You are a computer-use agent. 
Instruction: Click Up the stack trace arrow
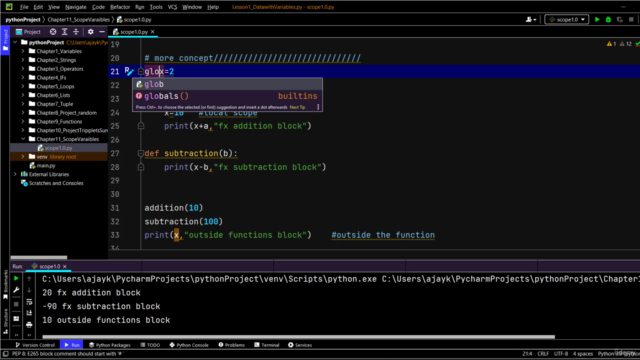[x=29, y=279]
